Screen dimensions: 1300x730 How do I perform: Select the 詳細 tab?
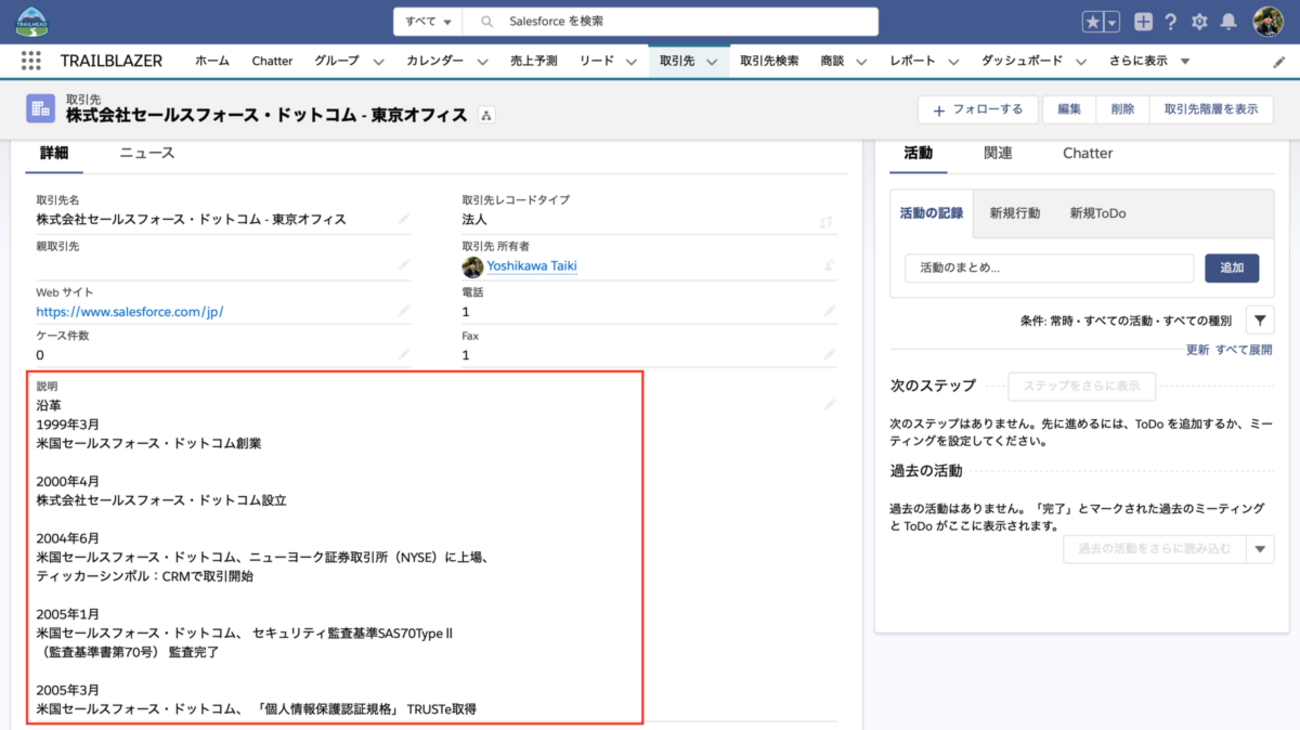[54, 153]
